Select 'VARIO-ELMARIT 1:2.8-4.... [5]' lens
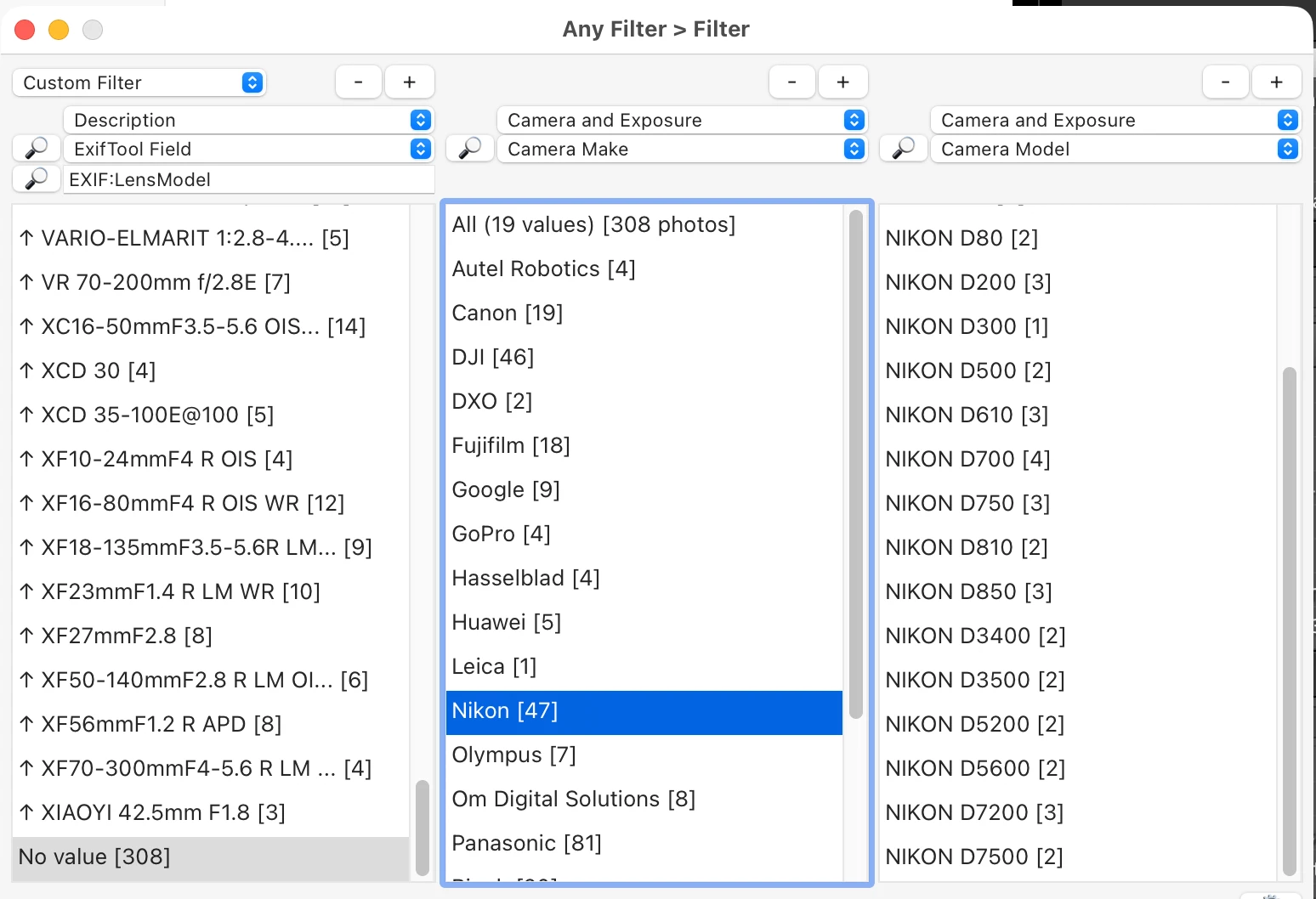This screenshot has width=1316, height=899. coord(211,238)
